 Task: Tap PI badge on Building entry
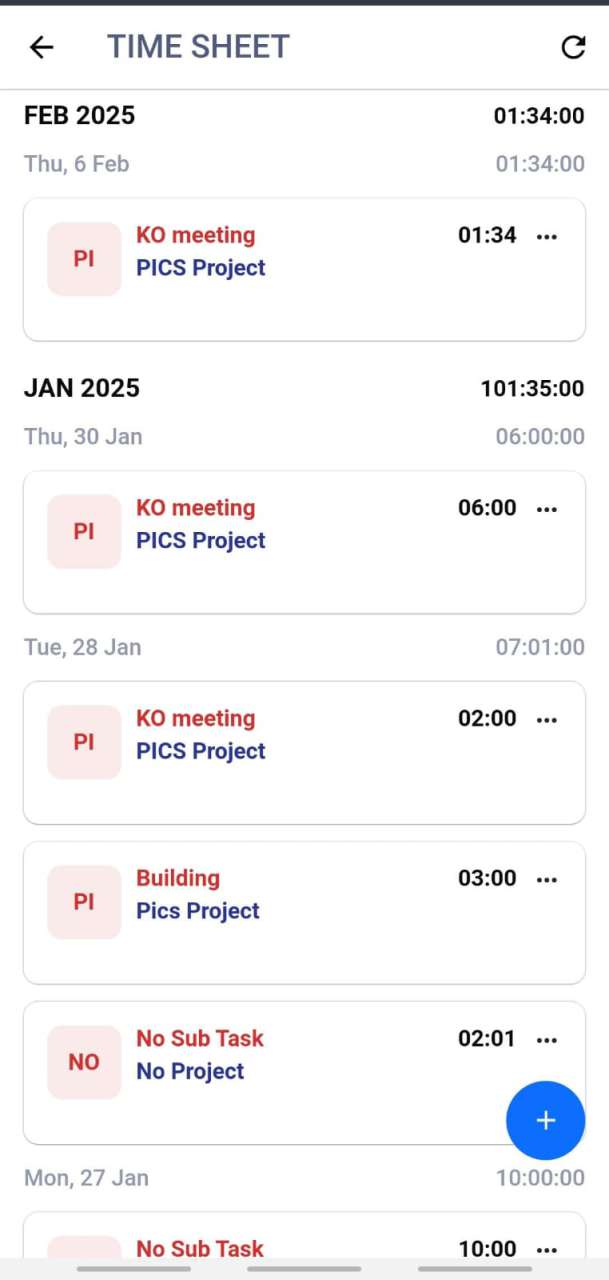(x=84, y=902)
